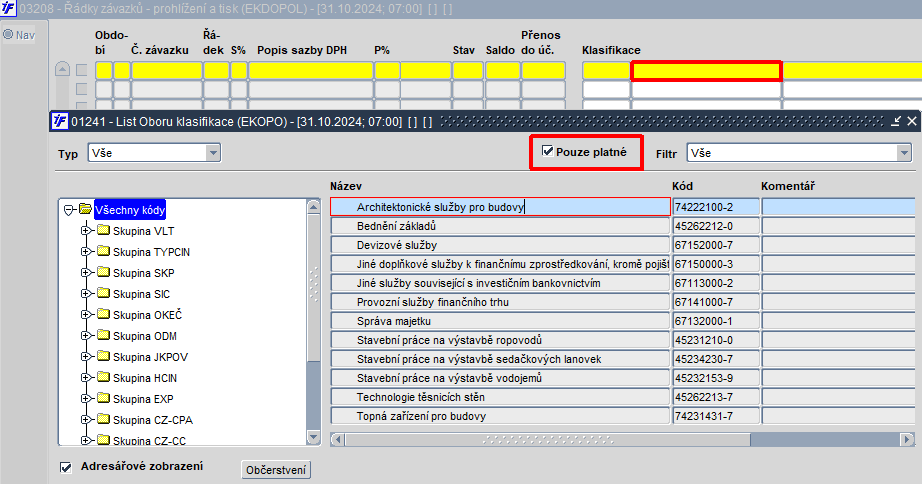This screenshot has width=922, height=484.
Task: Open the Filtr dropdown
Action: coord(904,153)
